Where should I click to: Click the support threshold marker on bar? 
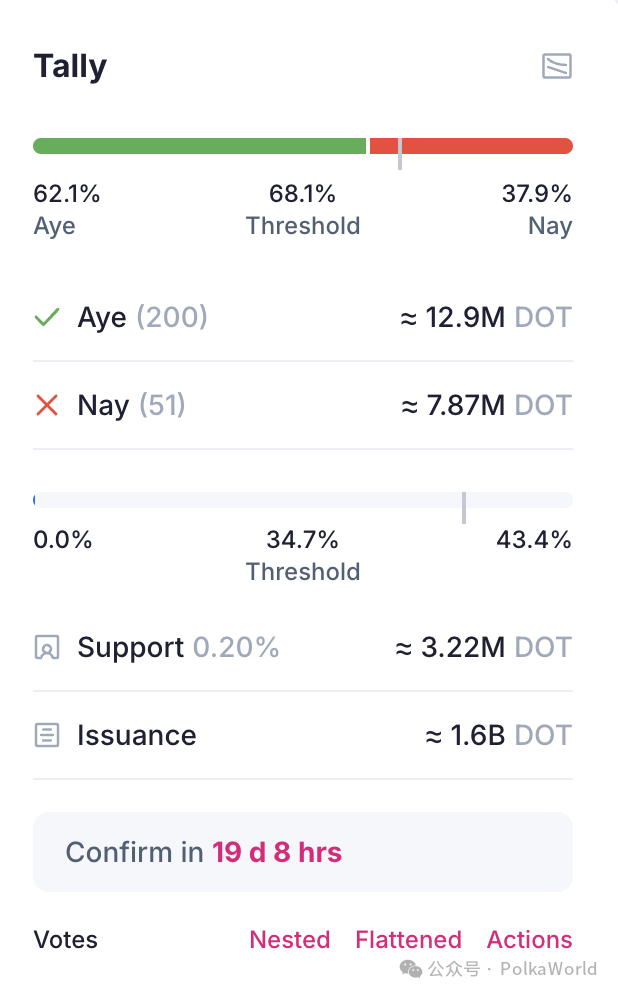[464, 507]
